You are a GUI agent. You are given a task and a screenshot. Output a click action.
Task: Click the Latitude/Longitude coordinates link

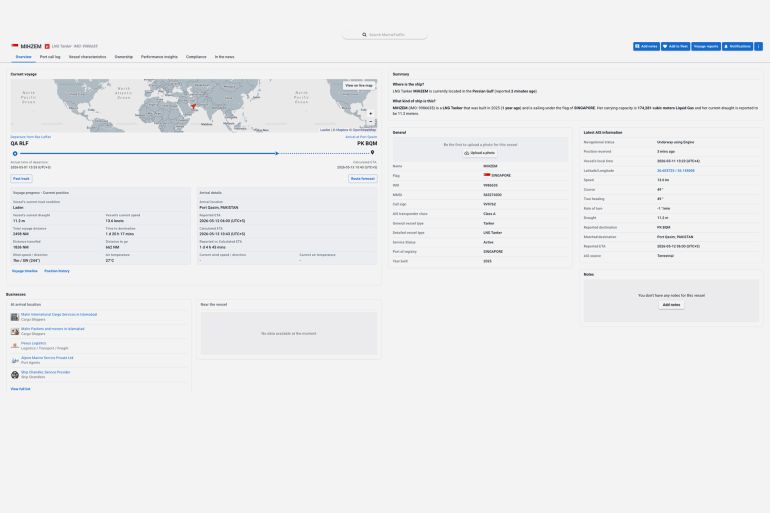(x=676, y=171)
